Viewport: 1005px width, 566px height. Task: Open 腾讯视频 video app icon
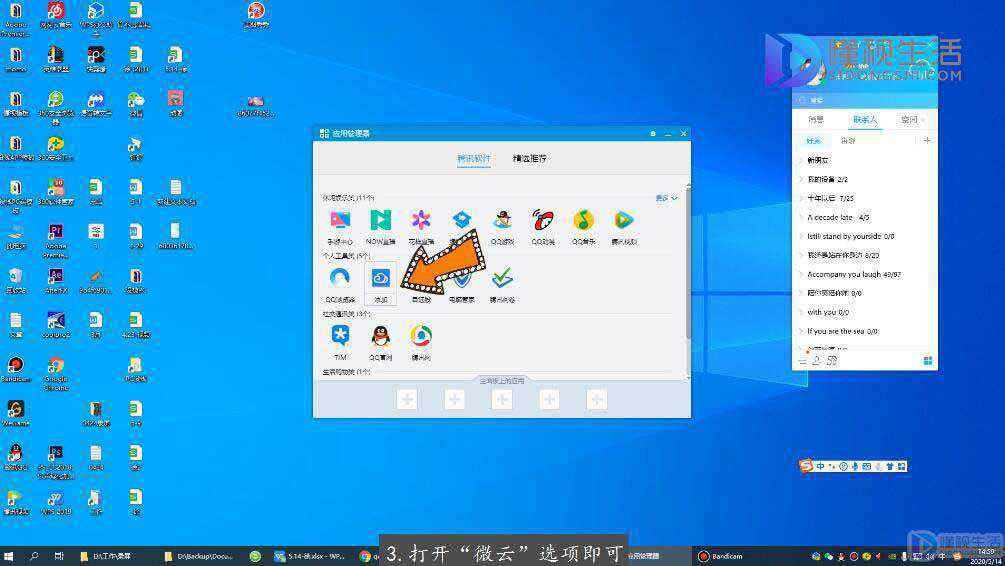(x=623, y=221)
